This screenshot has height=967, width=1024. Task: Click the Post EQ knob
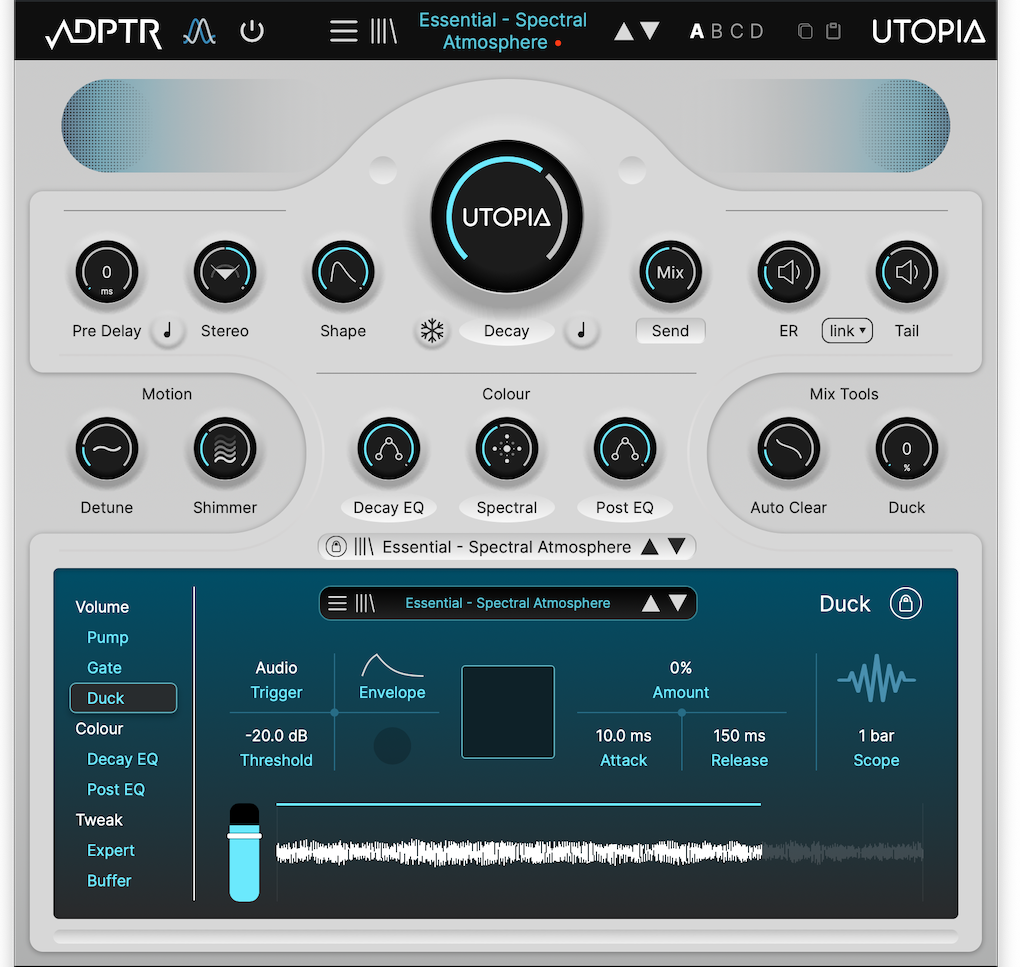click(x=625, y=449)
